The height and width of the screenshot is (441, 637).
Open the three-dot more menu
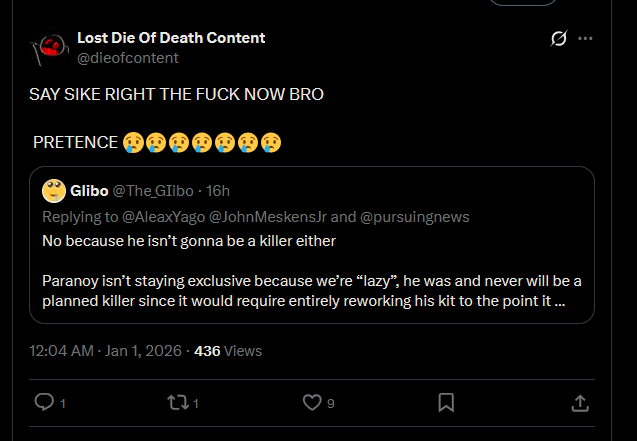coord(586,38)
